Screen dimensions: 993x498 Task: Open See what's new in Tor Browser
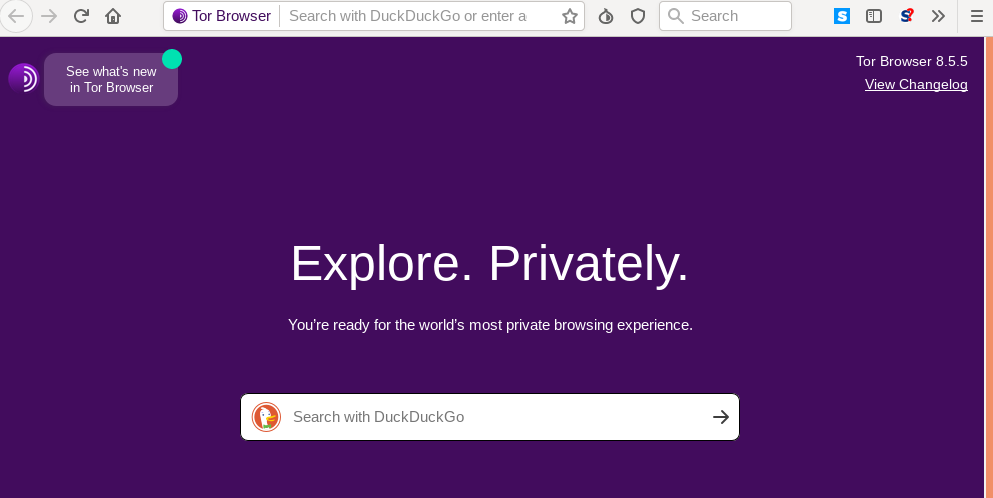(111, 79)
